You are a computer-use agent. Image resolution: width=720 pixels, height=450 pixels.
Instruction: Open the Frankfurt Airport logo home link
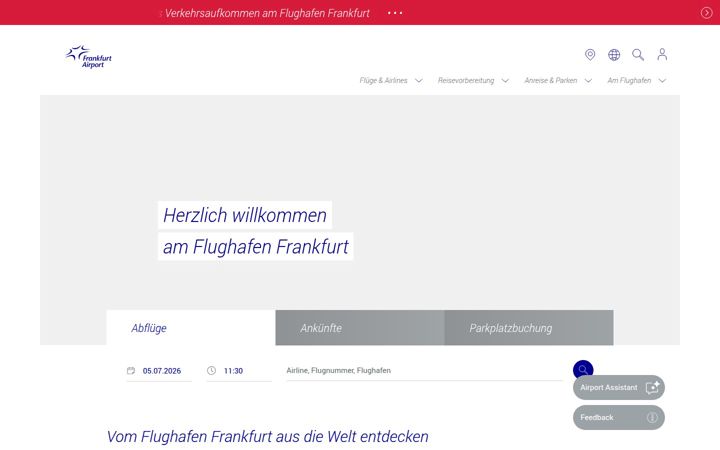[89, 57]
